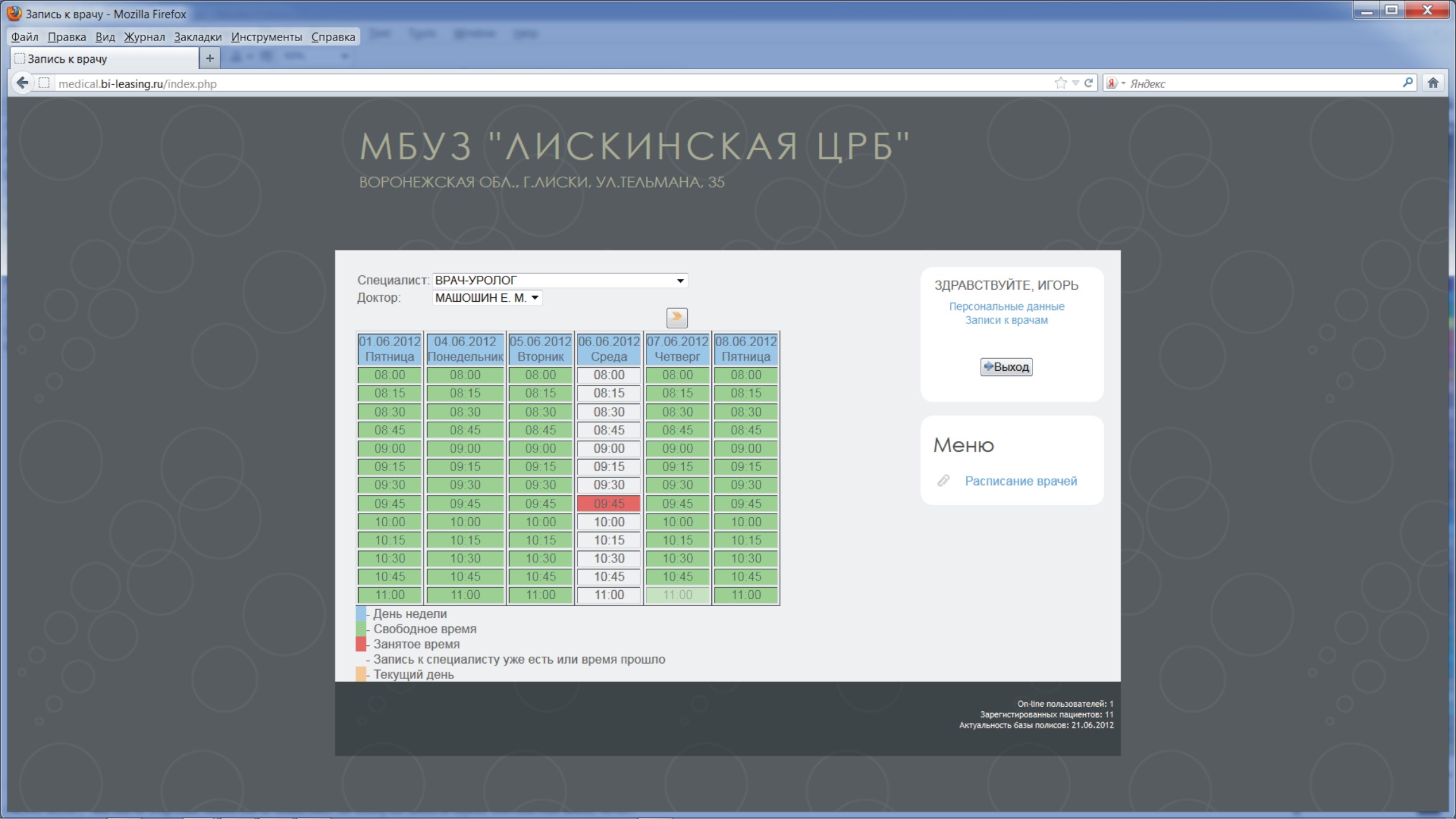Click the МБУЗ "ЛИСКИНСКАЯ ЦРБ" site title
Image resolution: width=1456 pixels, height=819 pixels.
pyautogui.click(x=635, y=146)
